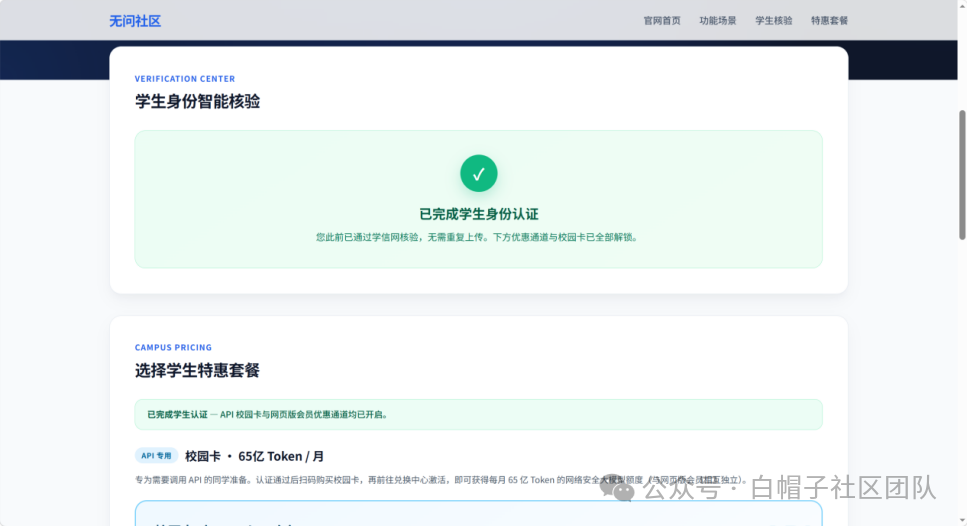Click the 公众号 白帽子社区团队 watermark text
Screen dimensions: 967x526
point(789,488)
